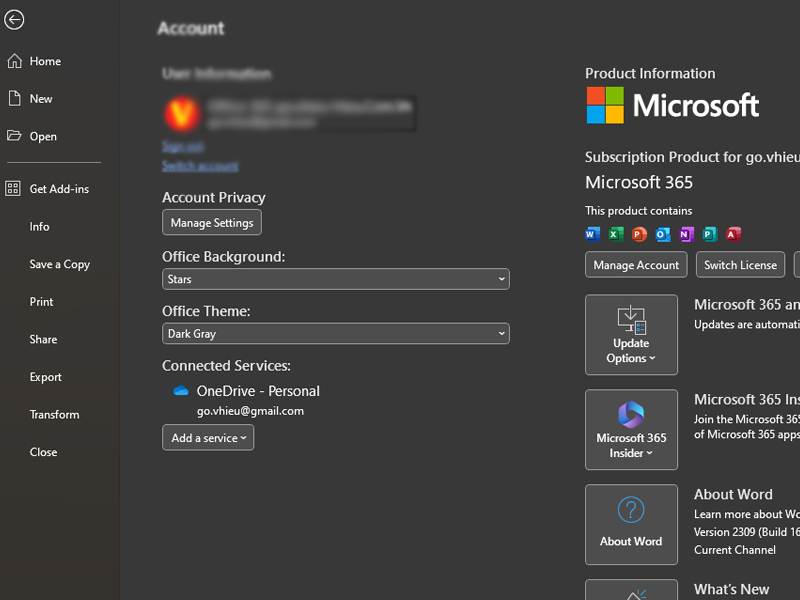
Task: Click the New blank page icon
Action: tap(14, 98)
